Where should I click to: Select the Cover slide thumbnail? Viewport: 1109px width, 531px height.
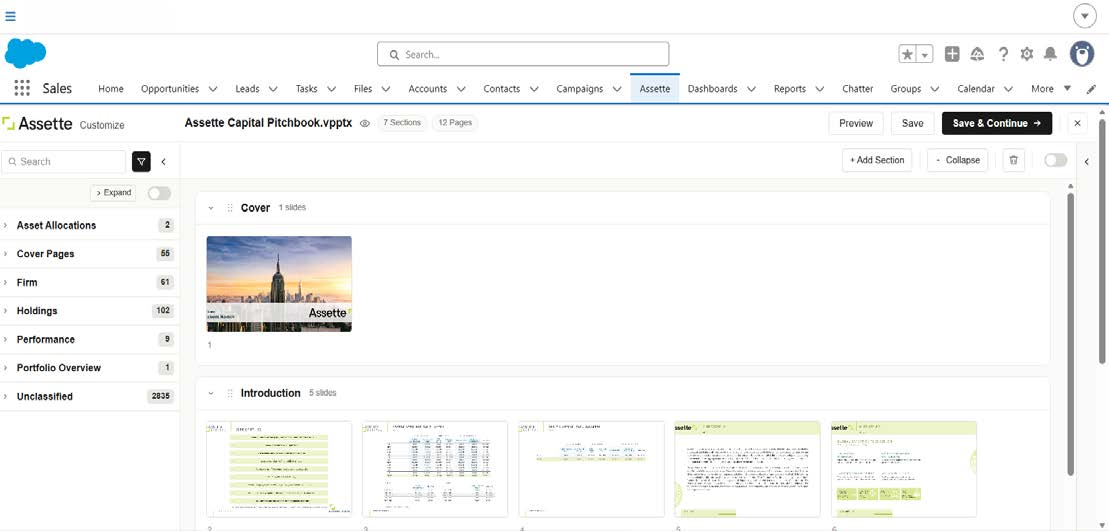[279, 284]
